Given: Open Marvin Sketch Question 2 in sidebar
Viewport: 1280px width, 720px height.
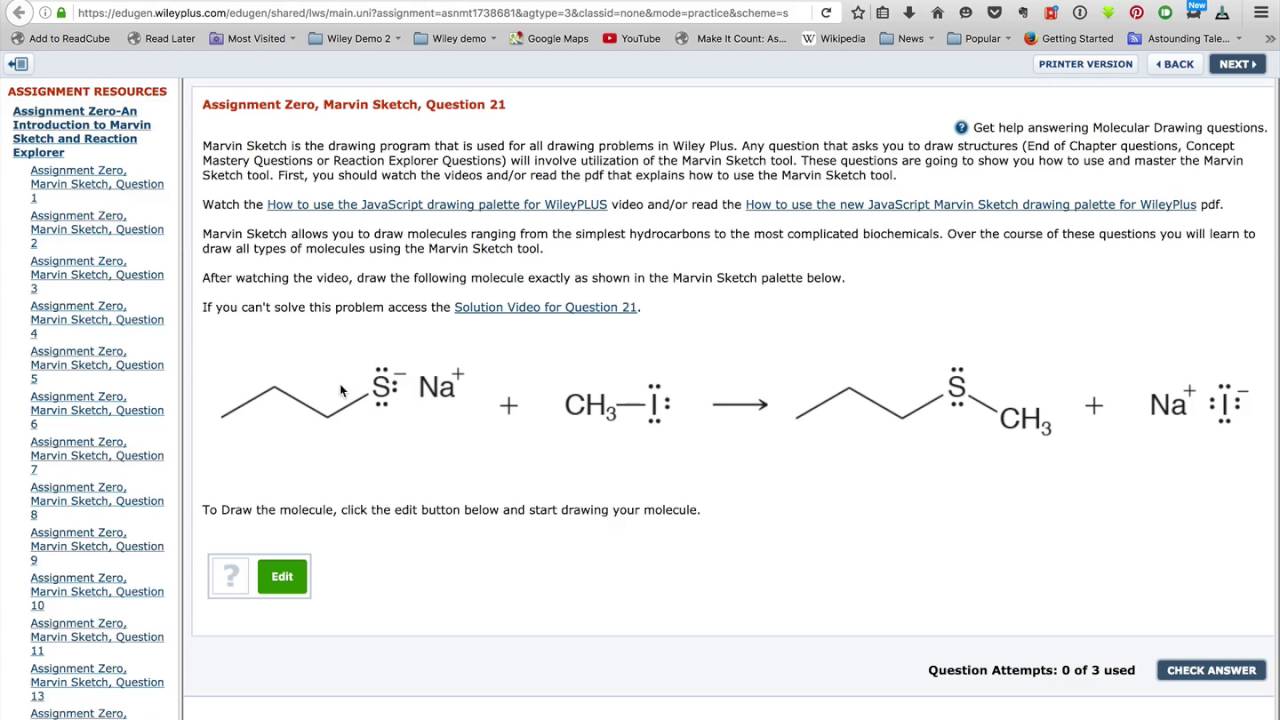Looking at the screenshot, I should (97, 229).
